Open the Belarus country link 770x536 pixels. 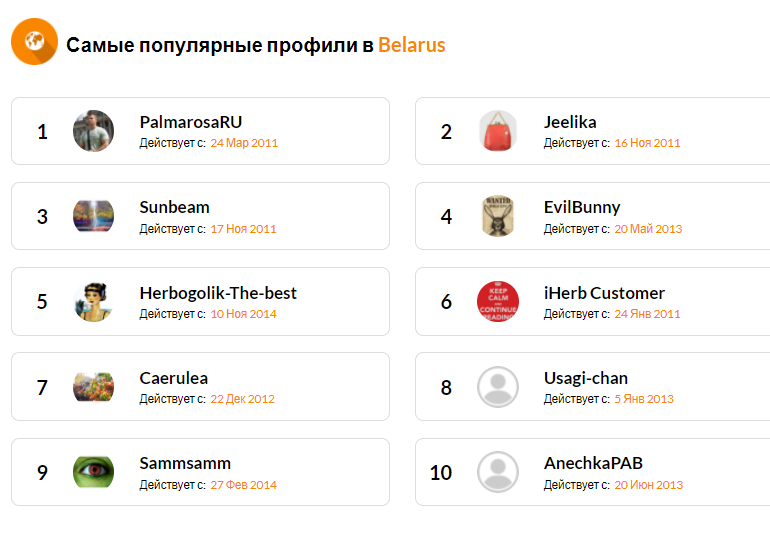412,45
